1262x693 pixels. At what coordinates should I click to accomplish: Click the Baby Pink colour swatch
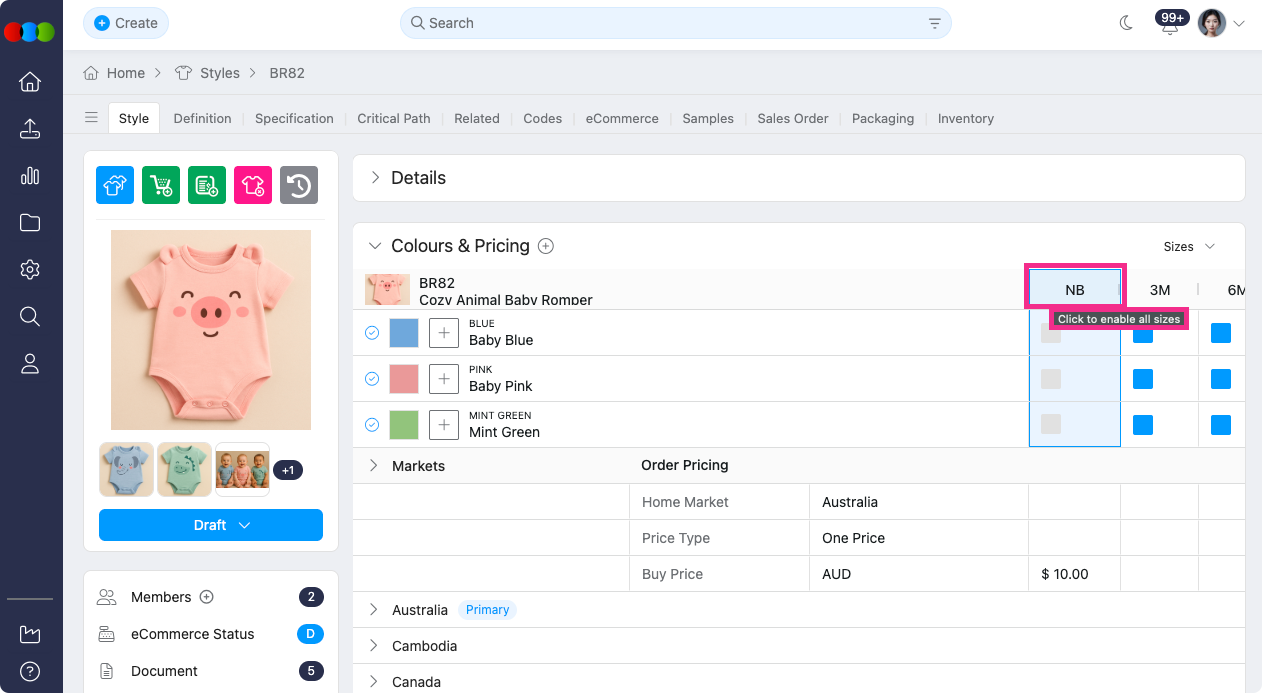[404, 379]
